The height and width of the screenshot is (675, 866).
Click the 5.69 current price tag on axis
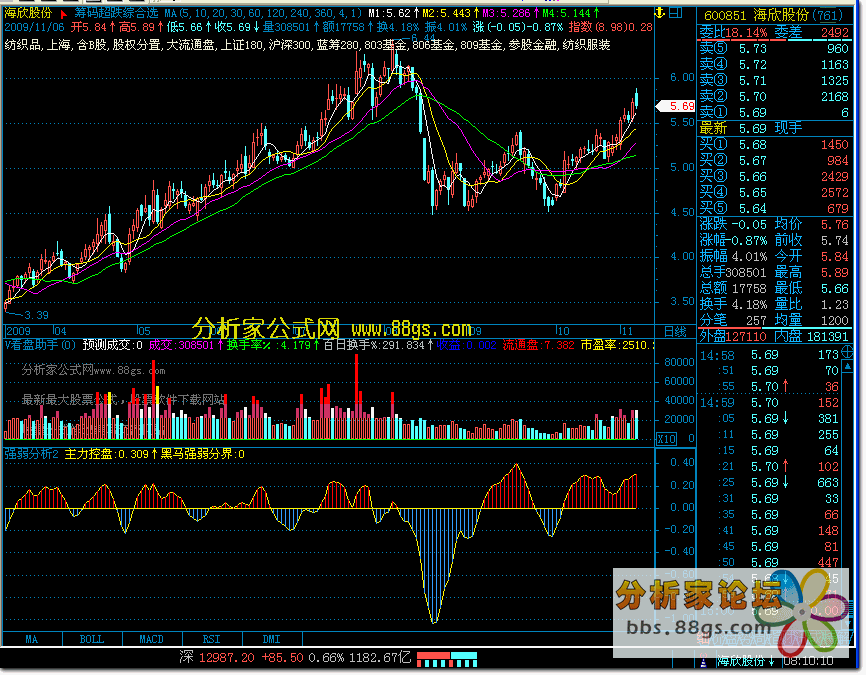tap(675, 106)
